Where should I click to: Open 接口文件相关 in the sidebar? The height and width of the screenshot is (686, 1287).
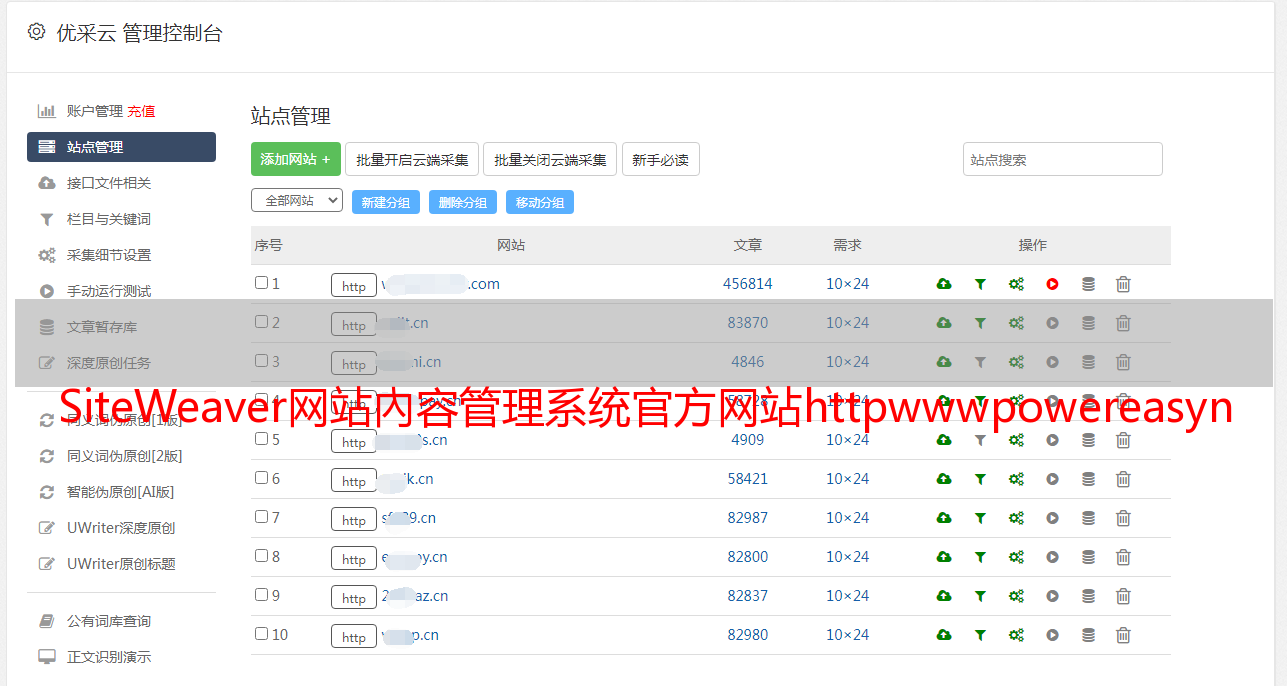109,183
